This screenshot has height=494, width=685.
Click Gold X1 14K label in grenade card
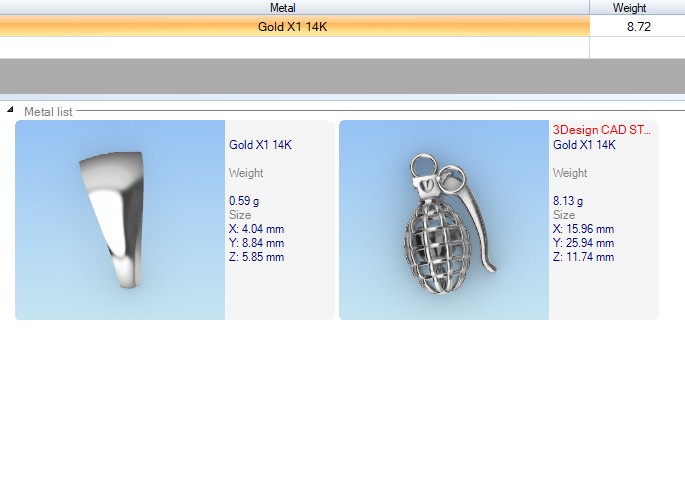(x=584, y=145)
